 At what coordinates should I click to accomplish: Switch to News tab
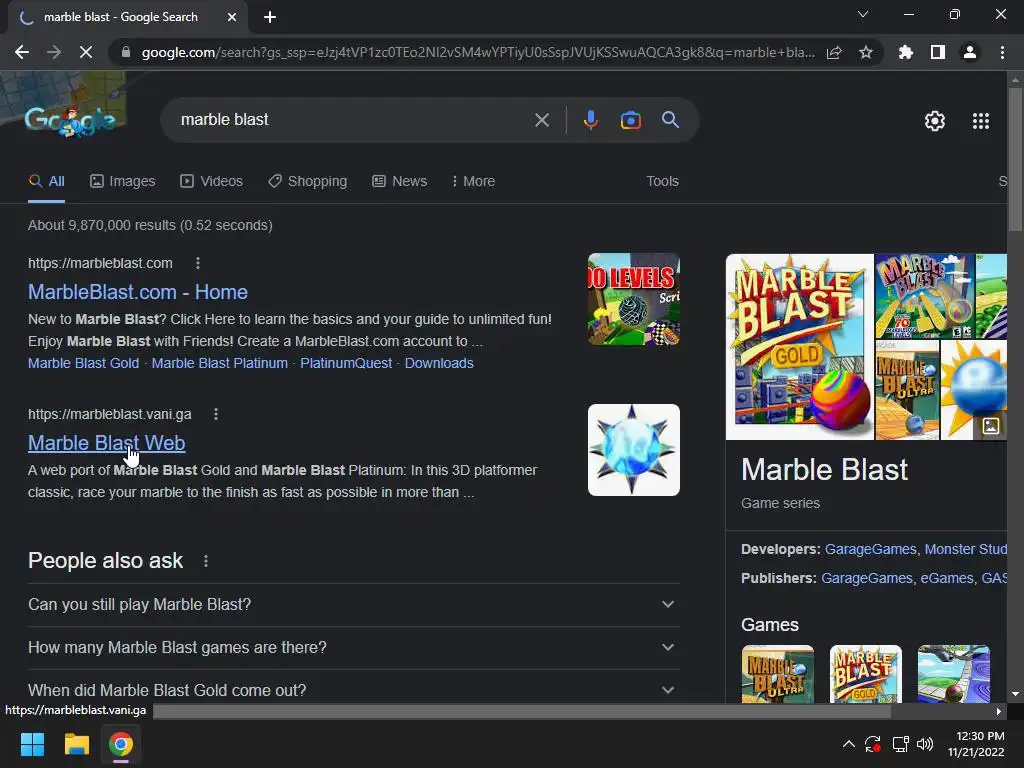pyautogui.click(x=400, y=182)
